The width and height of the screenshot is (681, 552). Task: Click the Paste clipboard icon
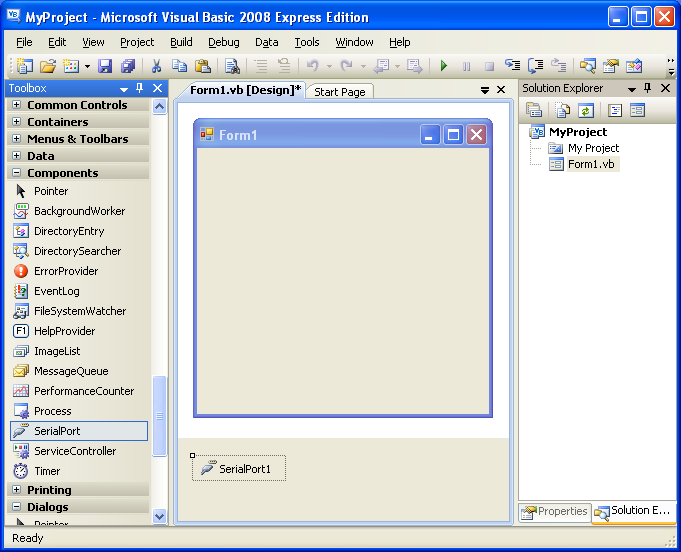[x=203, y=66]
